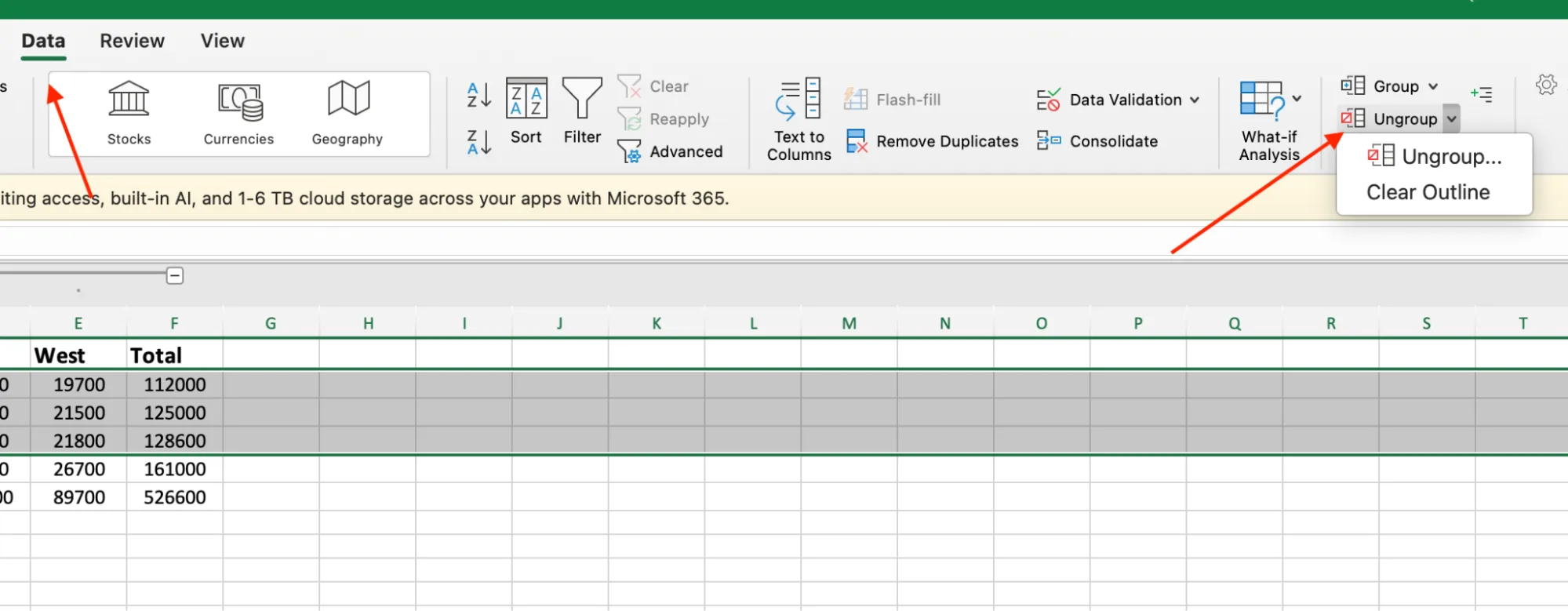
Task: Click cell containing 125000
Action: click(x=174, y=413)
